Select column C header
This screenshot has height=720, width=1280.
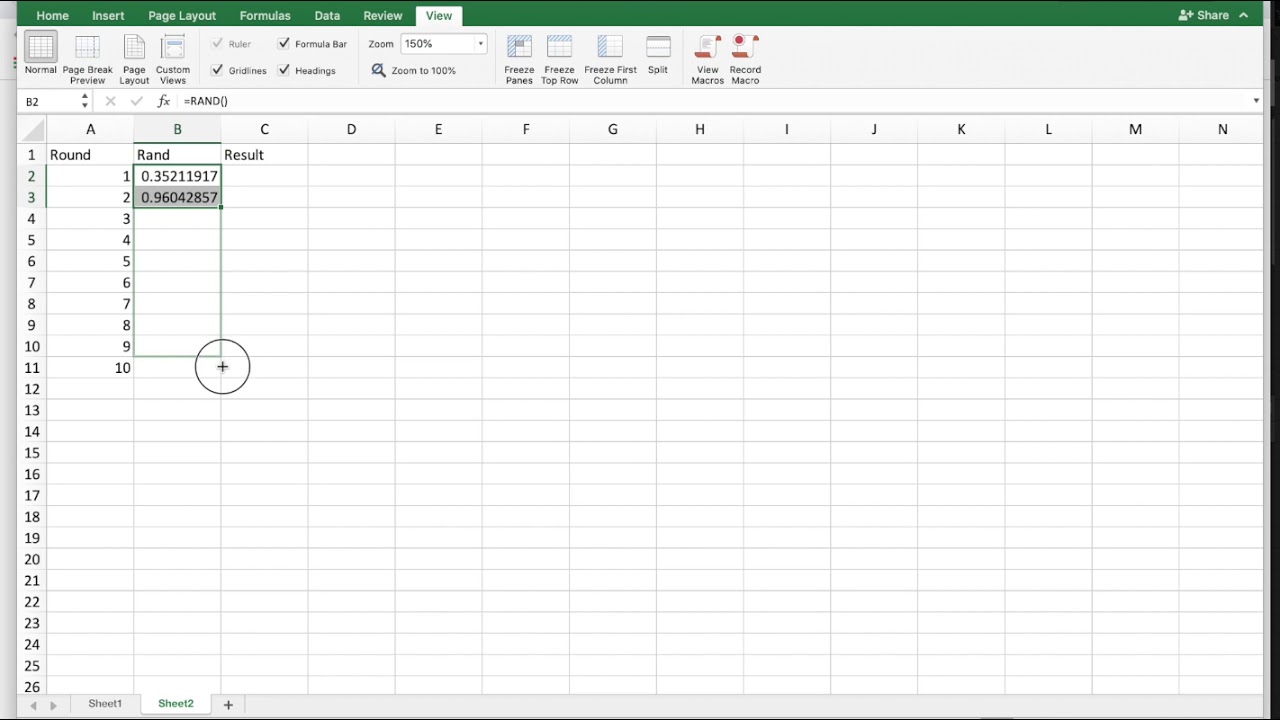pyautogui.click(x=264, y=129)
